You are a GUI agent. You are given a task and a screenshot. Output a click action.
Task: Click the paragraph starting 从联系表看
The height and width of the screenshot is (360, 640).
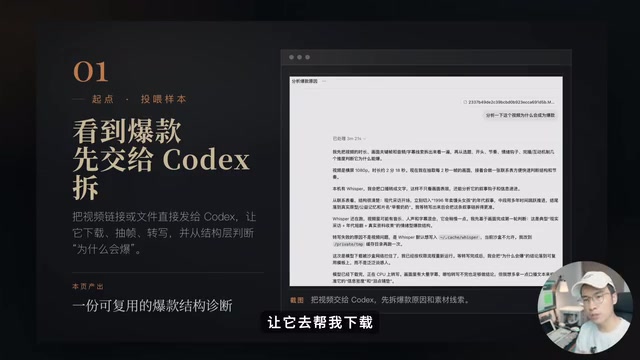445,204
